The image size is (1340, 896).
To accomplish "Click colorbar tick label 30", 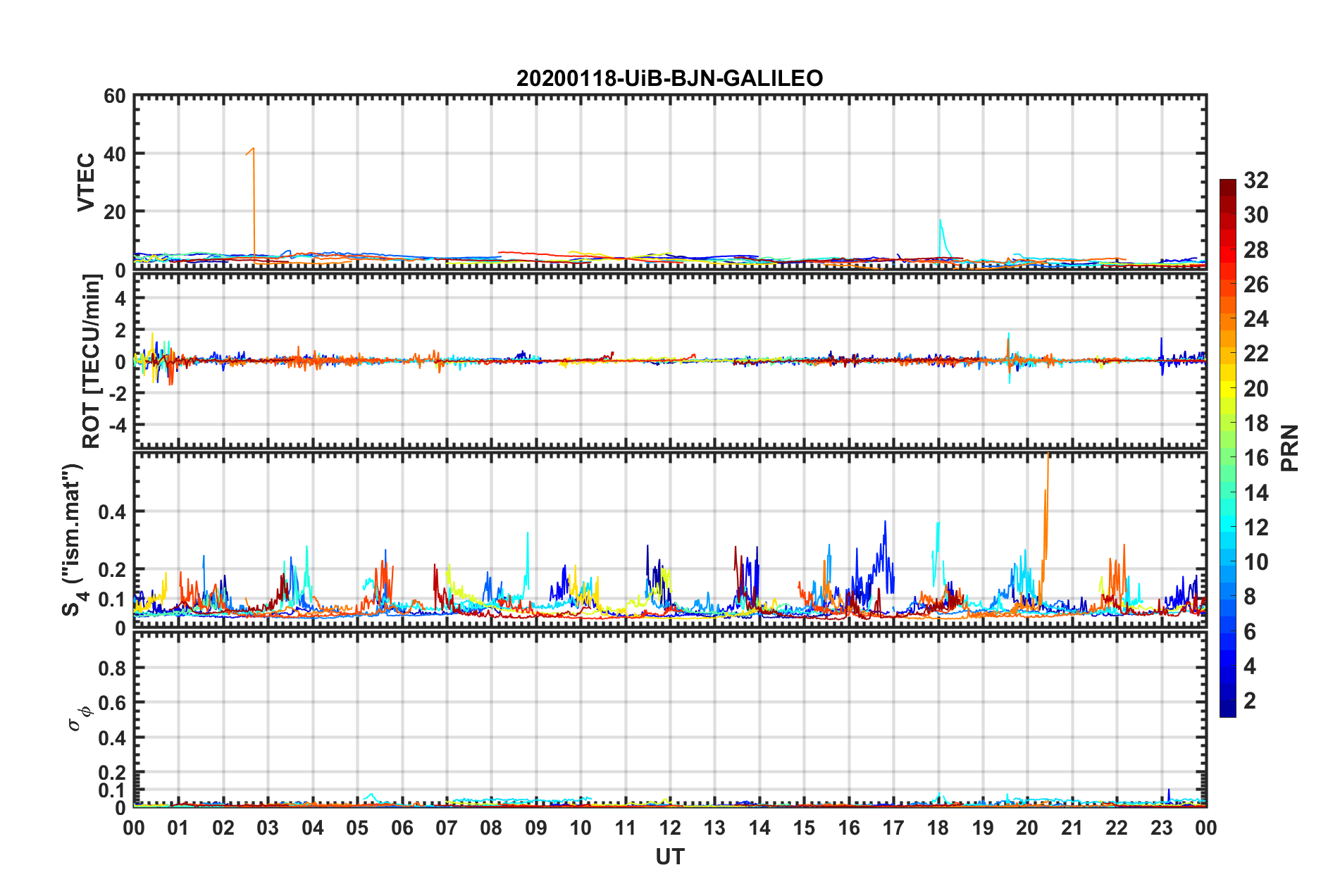I will pyautogui.click(x=1255, y=216).
